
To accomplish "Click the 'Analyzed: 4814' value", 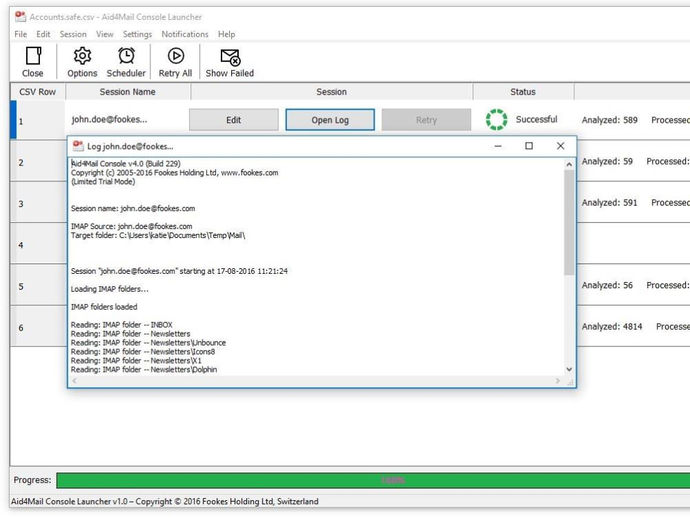I will [612, 327].
